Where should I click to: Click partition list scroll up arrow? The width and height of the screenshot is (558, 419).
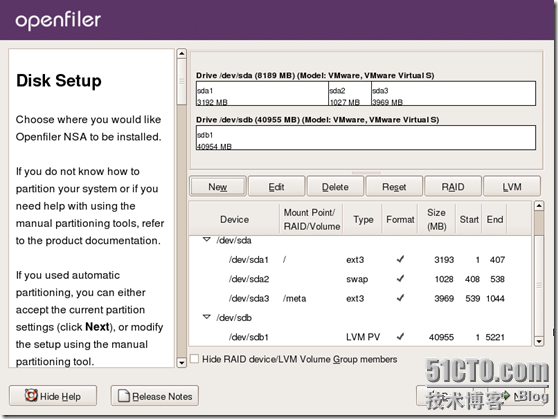tap(539, 206)
